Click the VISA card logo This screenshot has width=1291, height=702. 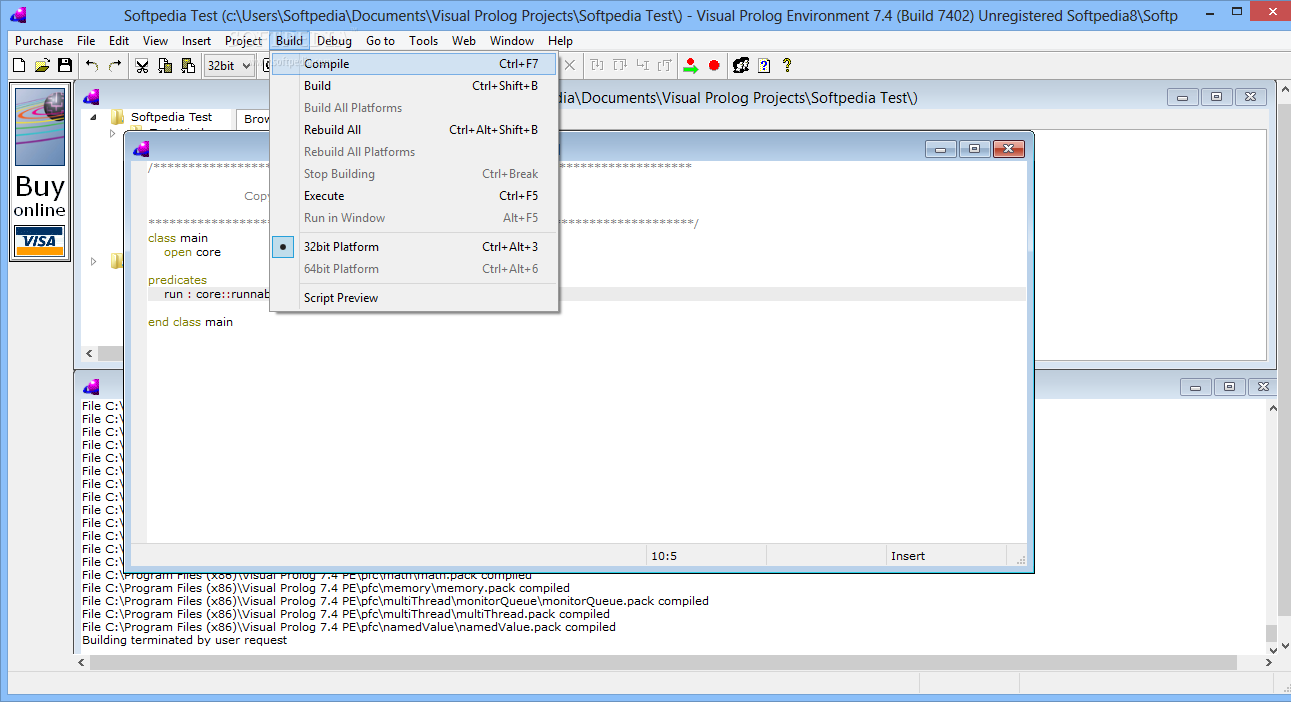40,241
